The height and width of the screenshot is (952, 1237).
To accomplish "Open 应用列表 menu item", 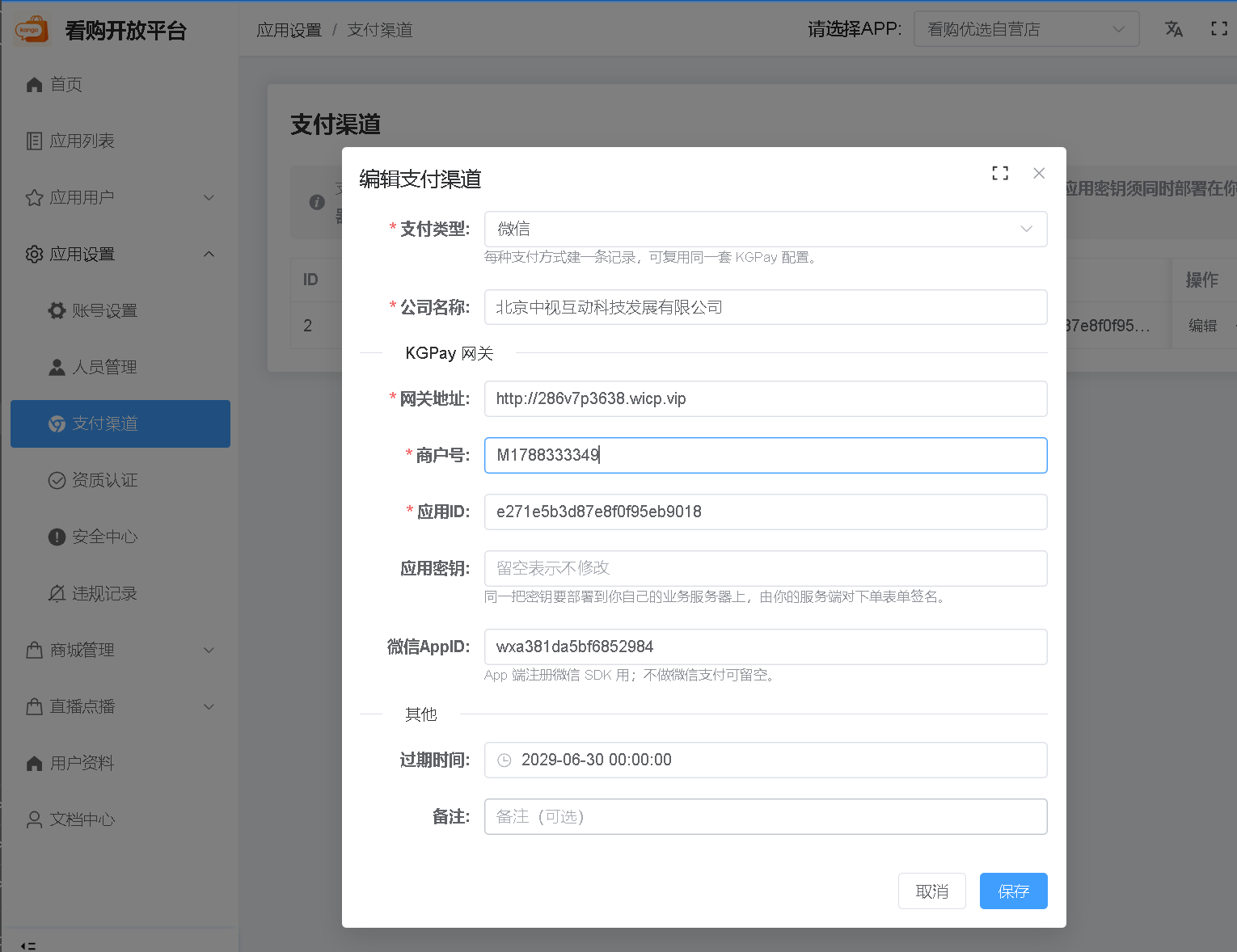I will [x=120, y=141].
